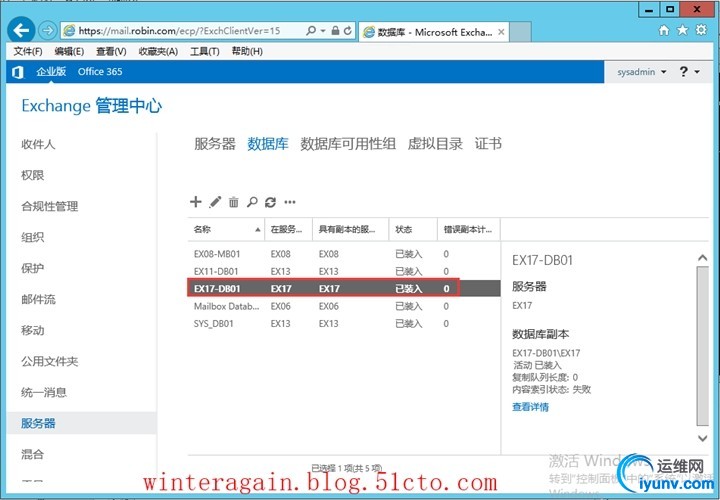Switch to the Office 365 header tab
Image resolution: width=720 pixels, height=500 pixels.
[x=100, y=72]
